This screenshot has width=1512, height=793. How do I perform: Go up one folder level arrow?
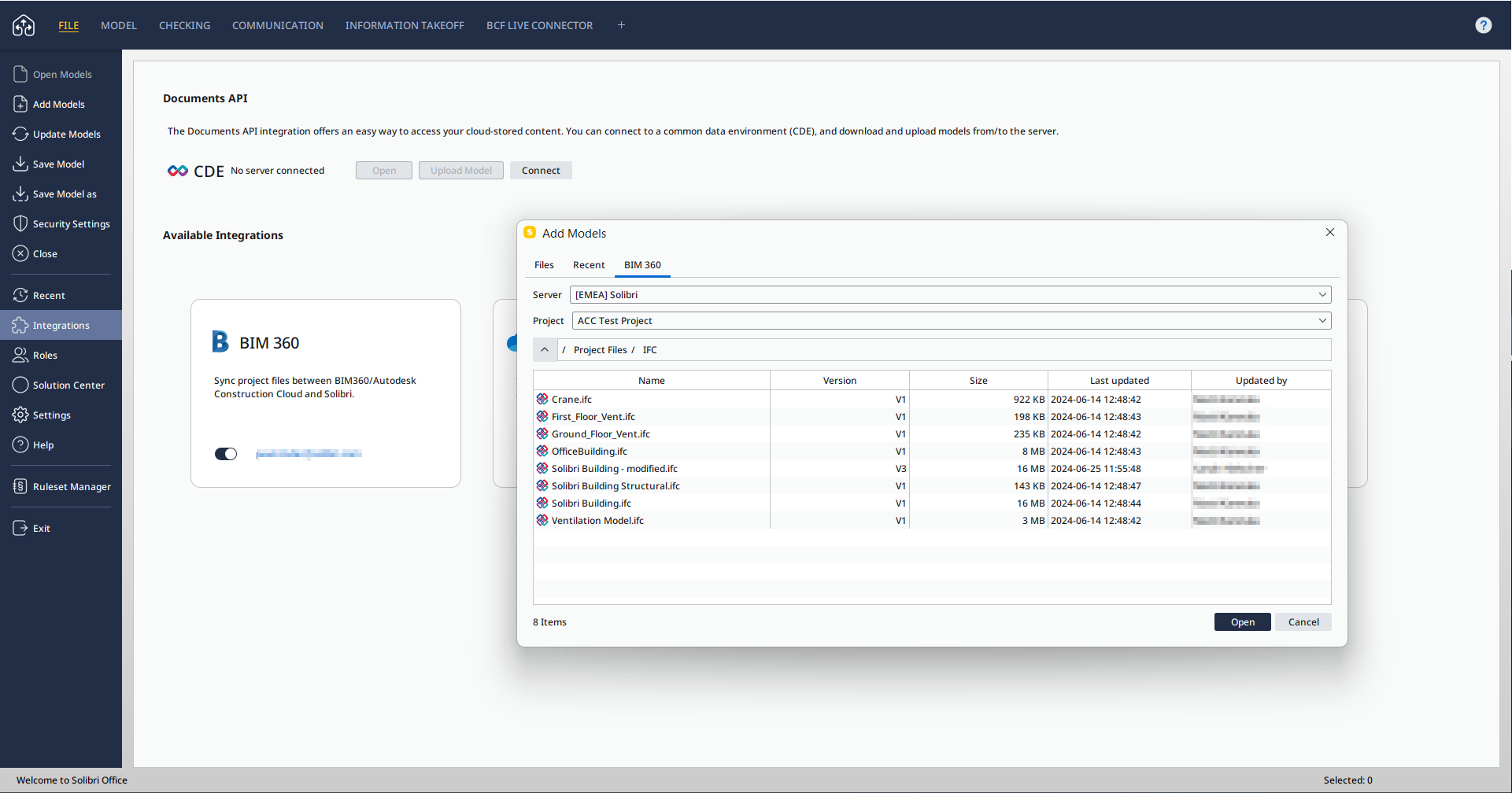click(x=545, y=350)
